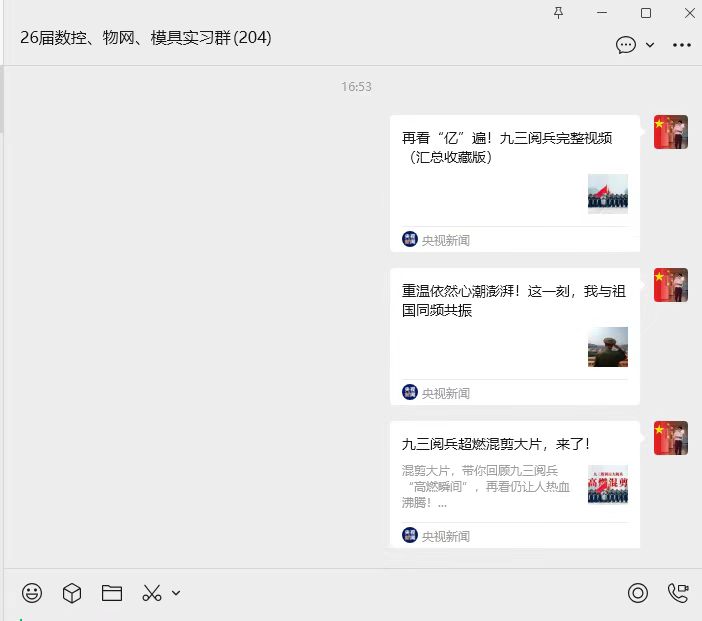Image resolution: width=702 pixels, height=621 pixels.
Task: Click the thumbnail of the first shared article
Action: (608, 194)
